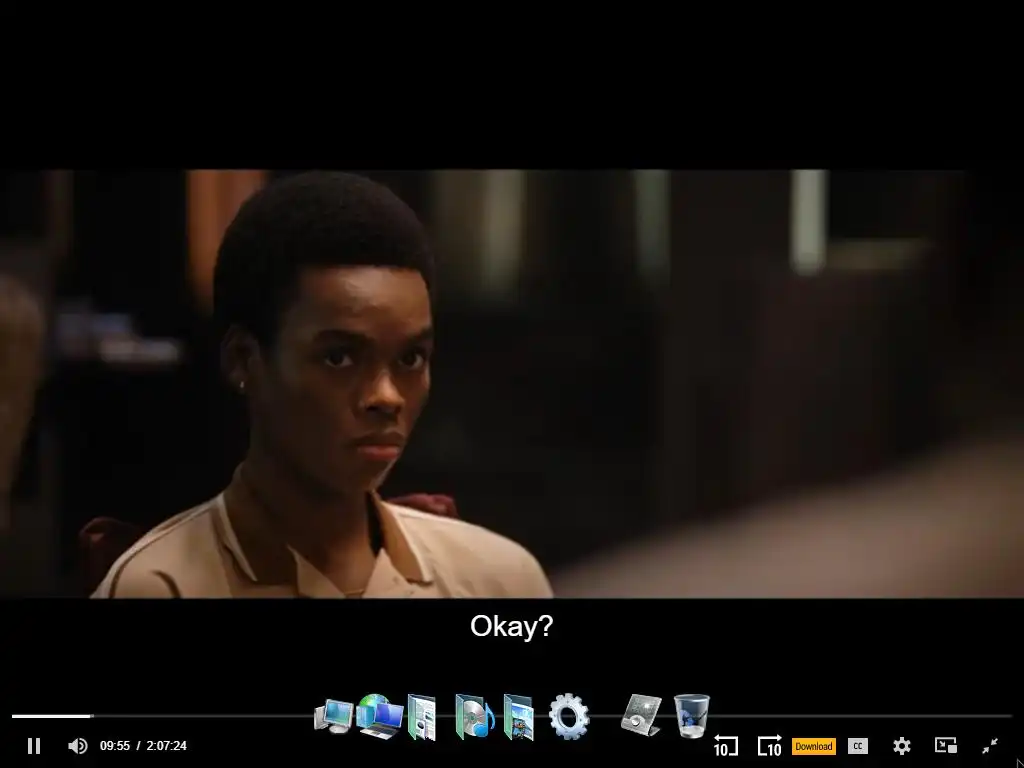This screenshot has width=1024, height=768.
Task: Open video player settings gear
Action: (901, 746)
